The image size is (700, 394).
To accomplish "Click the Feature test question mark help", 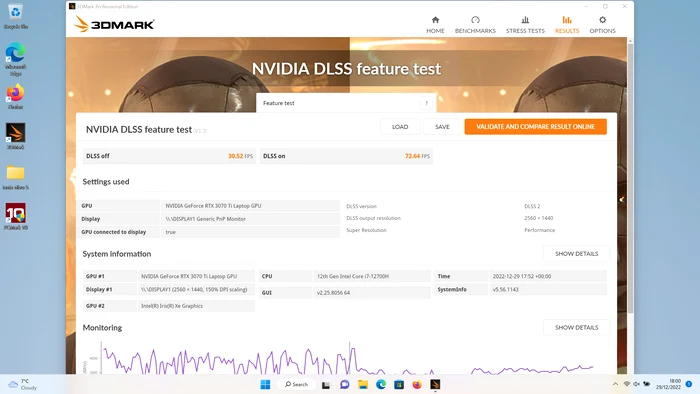I will coord(426,103).
